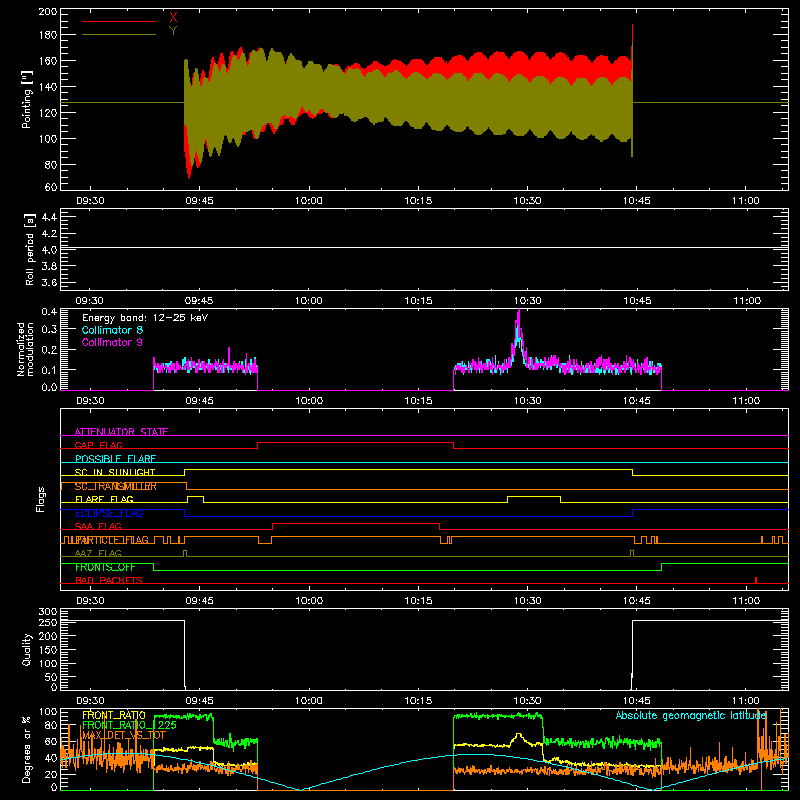Click the olive Y legend label

173,31
